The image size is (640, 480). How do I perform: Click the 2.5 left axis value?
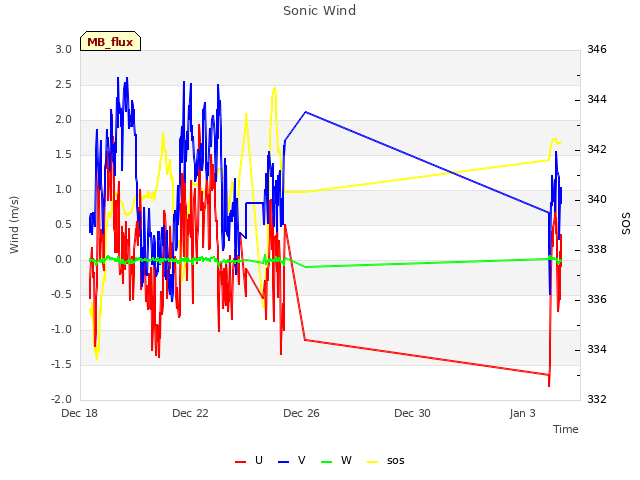pyautogui.click(x=64, y=84)
